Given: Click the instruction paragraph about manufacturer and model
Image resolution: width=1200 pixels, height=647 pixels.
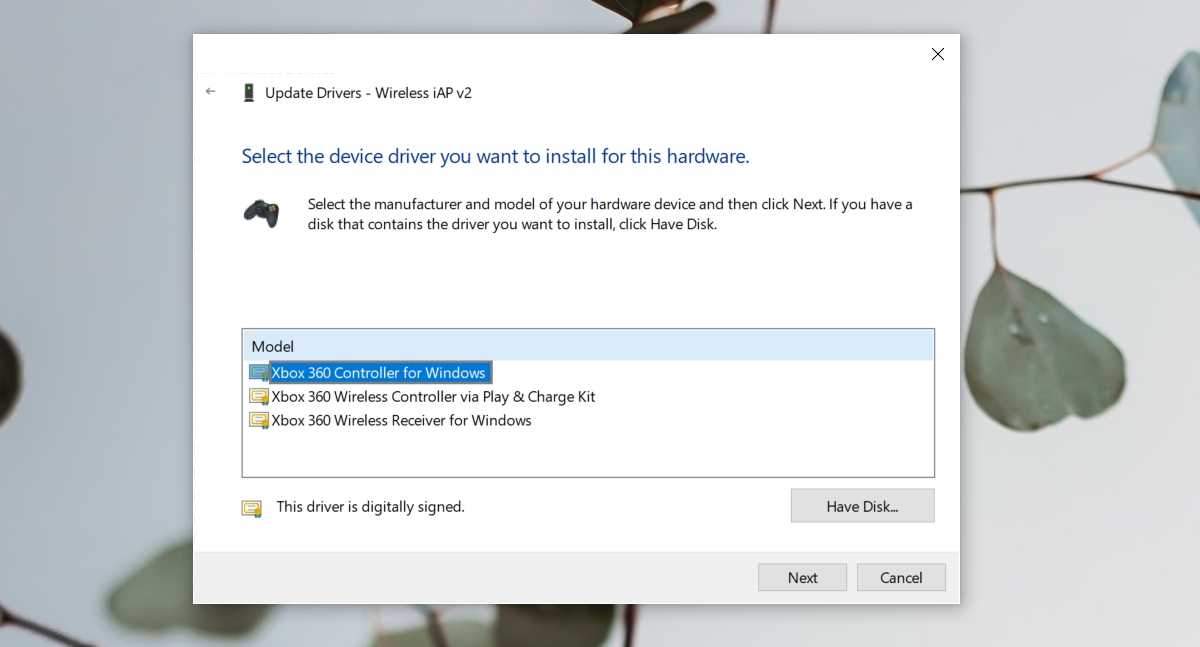Looking at the screenshot, I should click(x=609, y=214).
